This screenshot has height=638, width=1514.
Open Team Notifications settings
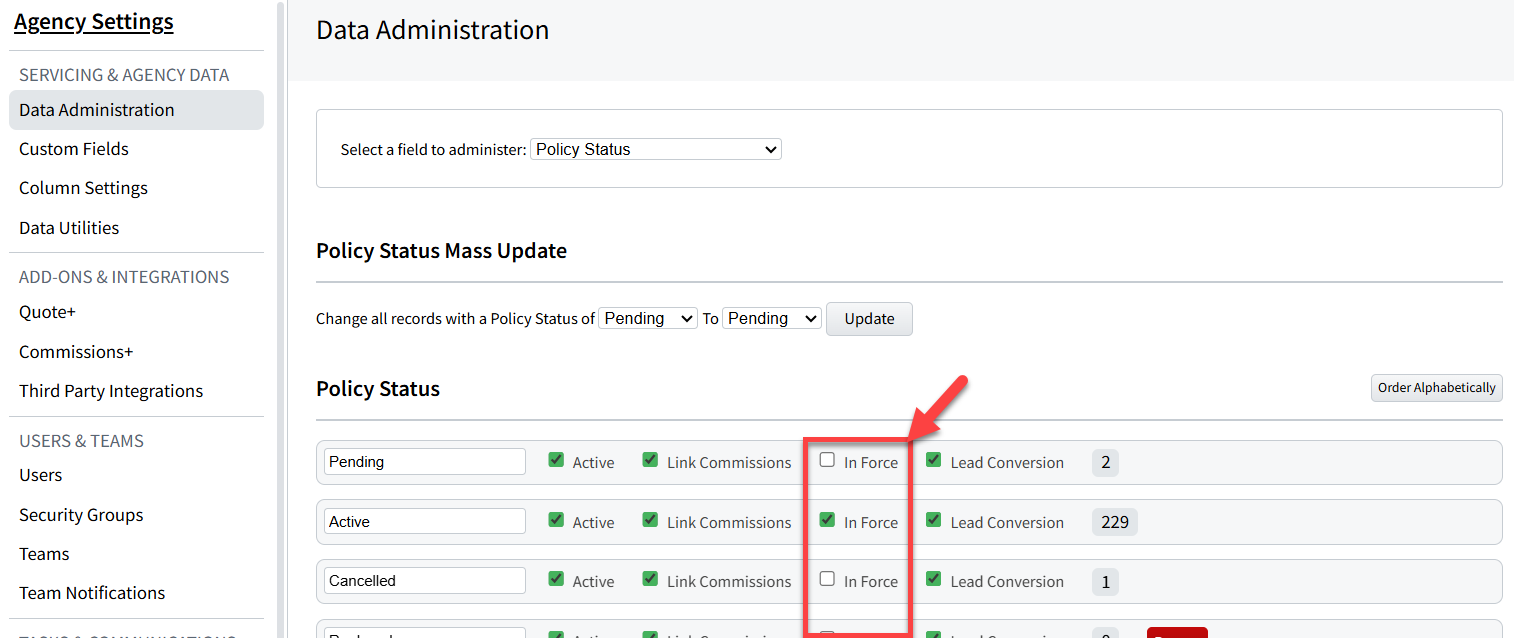point(92,593)
